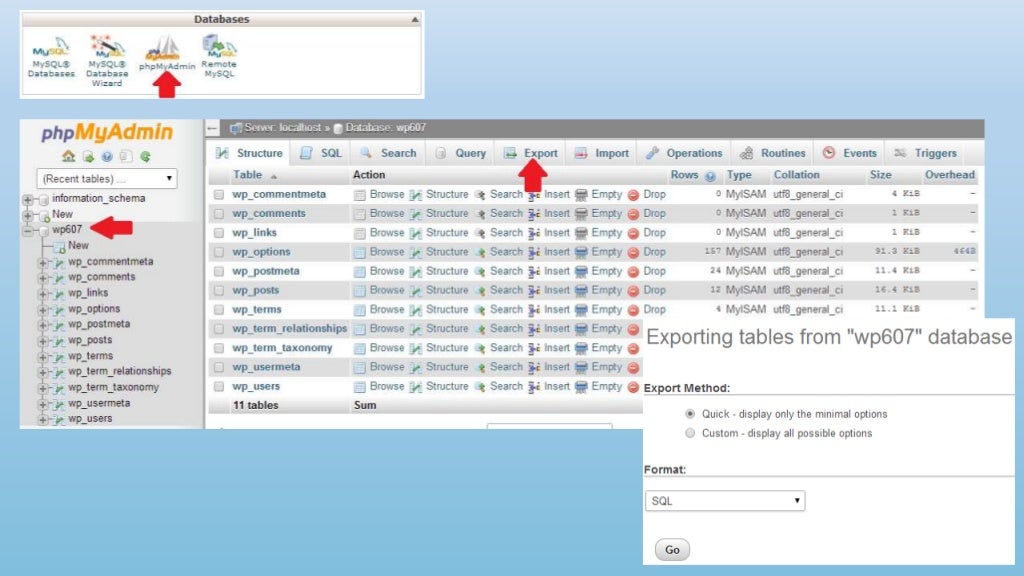The image size is (1024, 576).
Task: Switch to the Search tab
Action: [388, 153]
